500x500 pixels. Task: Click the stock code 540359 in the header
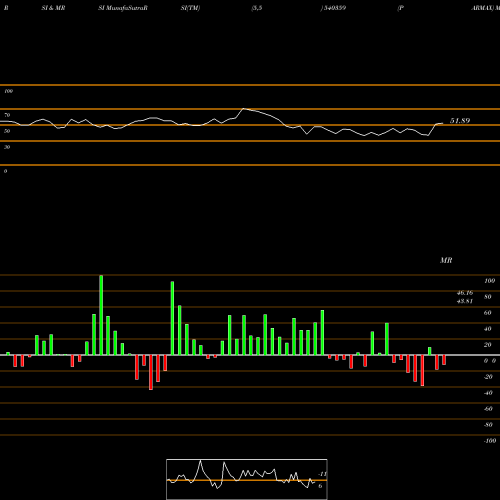pyautogui.click(x=334, y=8)
